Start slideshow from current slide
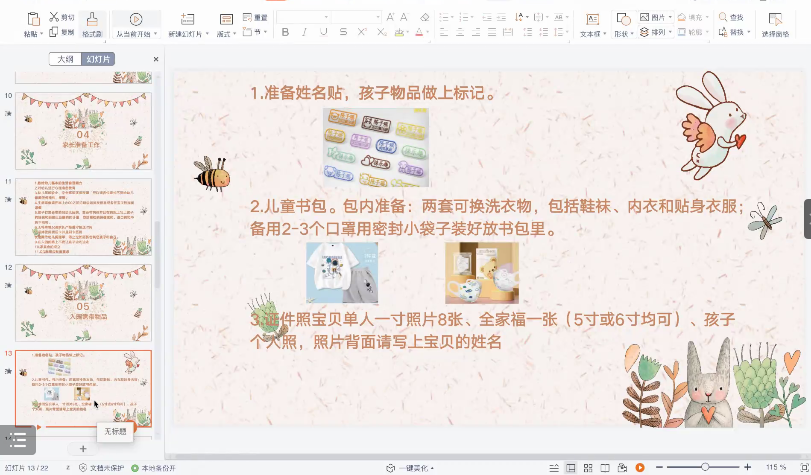811x475 pixels. (136, 20)
